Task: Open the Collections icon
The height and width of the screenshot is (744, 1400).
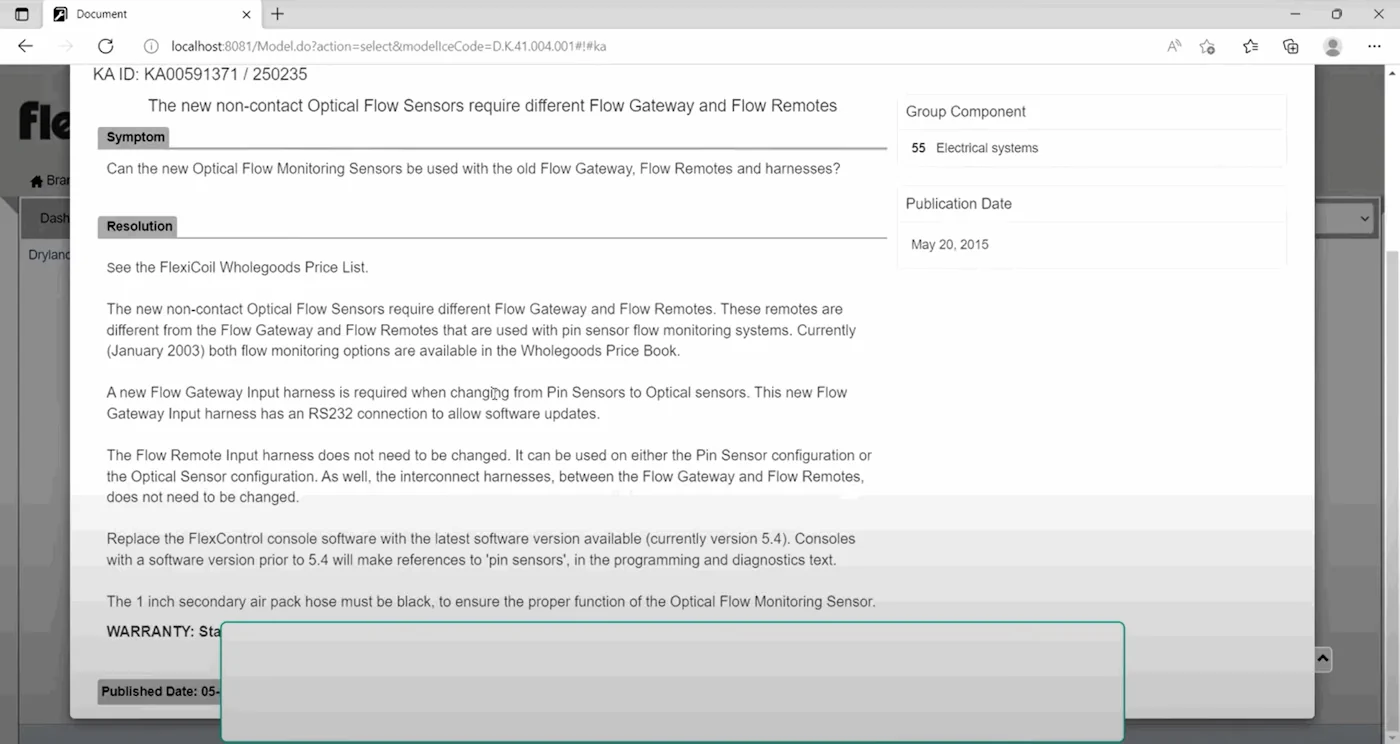Action: click(1291, 46)
